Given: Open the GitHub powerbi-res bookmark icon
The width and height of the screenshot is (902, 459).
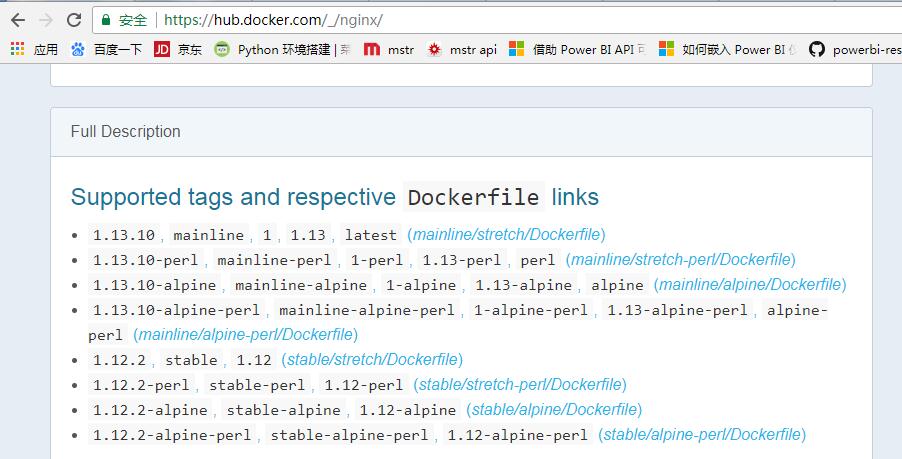Looking at the screenshot, I should tap(816, 49).
